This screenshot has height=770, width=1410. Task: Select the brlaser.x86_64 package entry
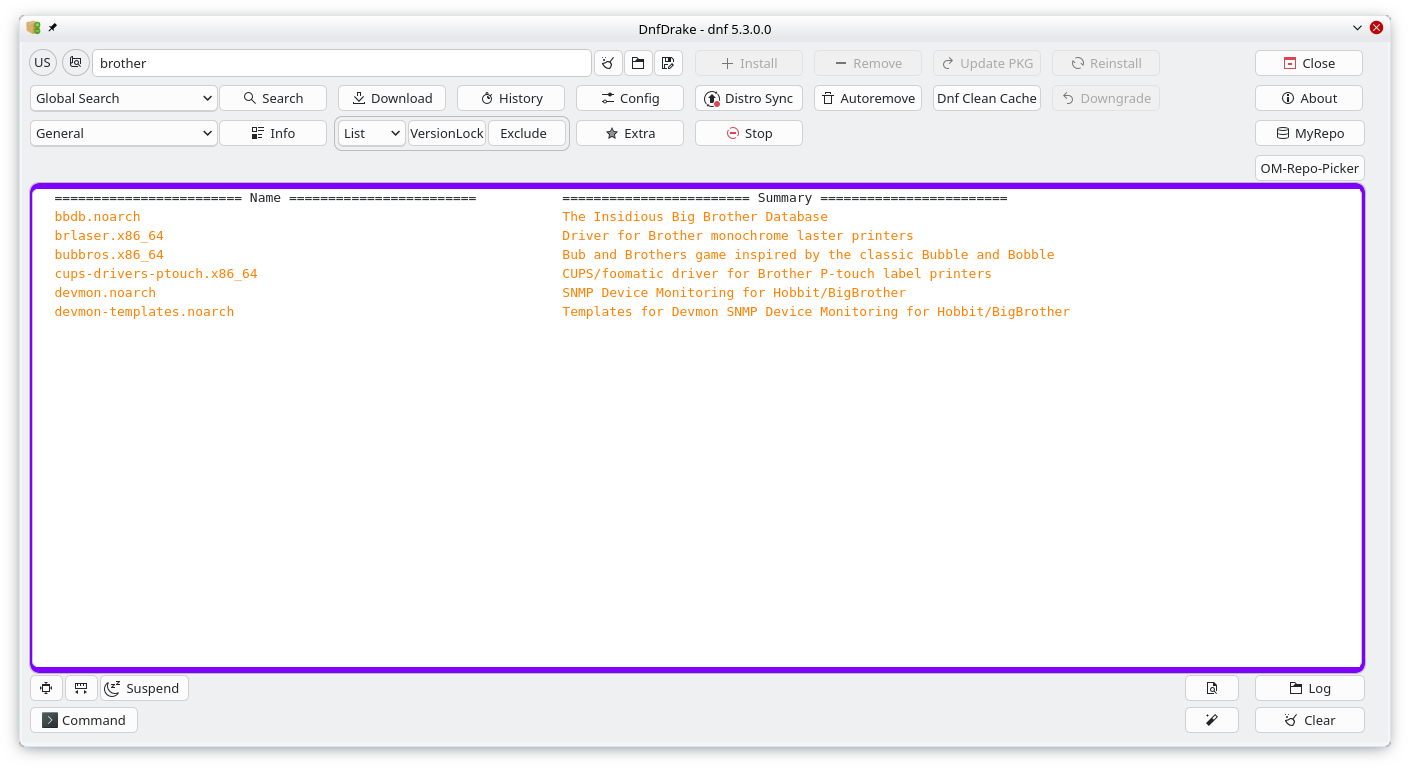pos(109,236)
